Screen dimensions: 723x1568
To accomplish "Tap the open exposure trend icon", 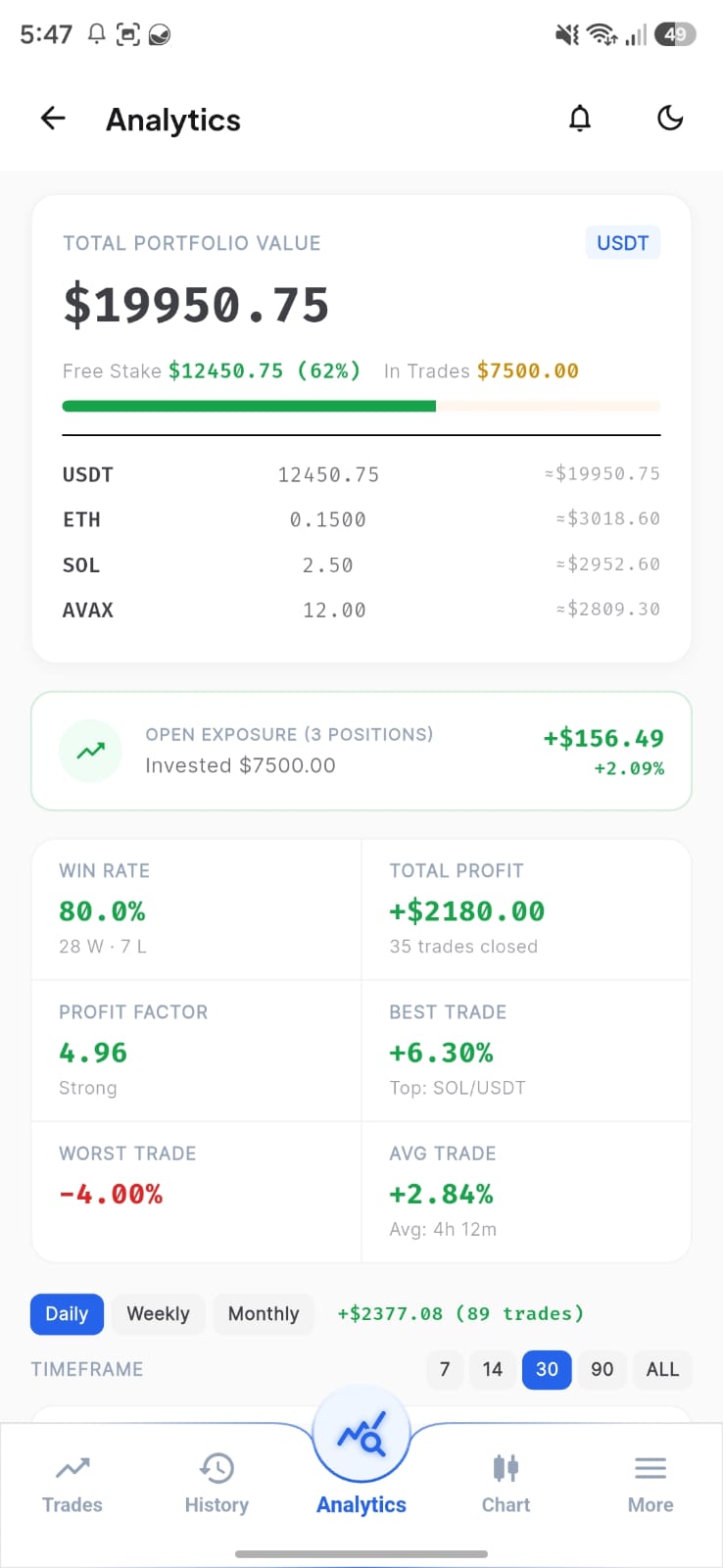I will [91, 751].
